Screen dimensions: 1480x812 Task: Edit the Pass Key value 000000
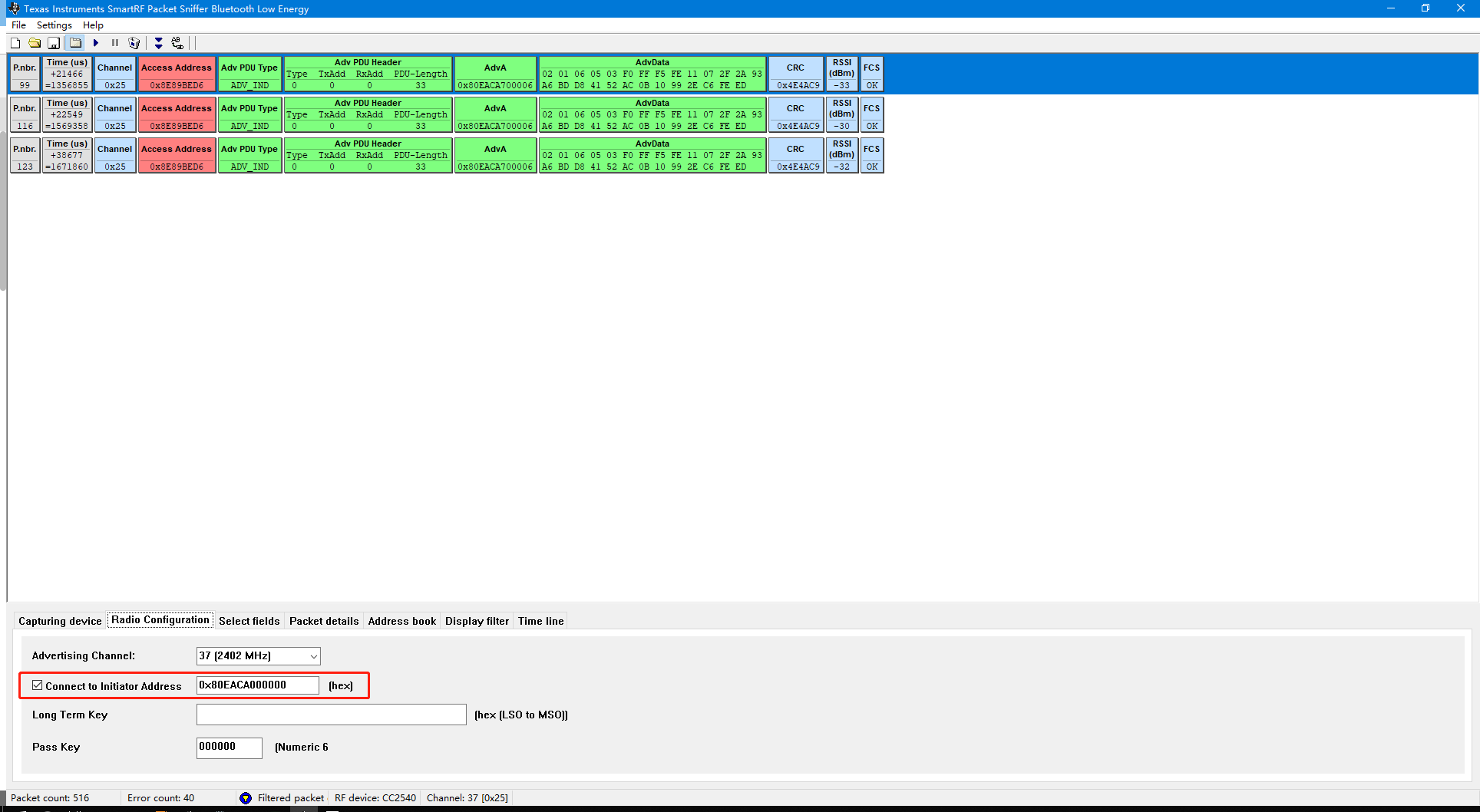(x=228, y=747)
